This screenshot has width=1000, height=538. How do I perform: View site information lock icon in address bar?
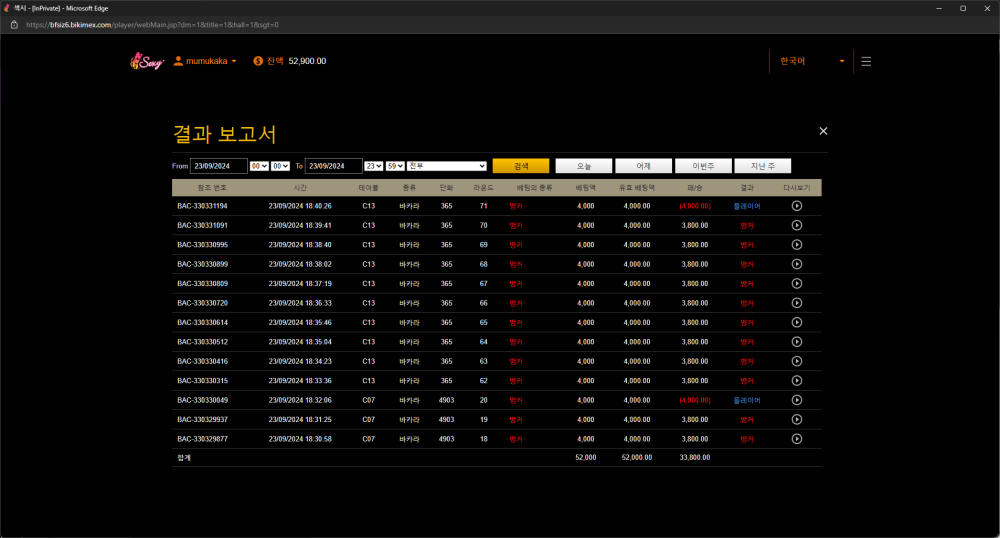(14, 24)
